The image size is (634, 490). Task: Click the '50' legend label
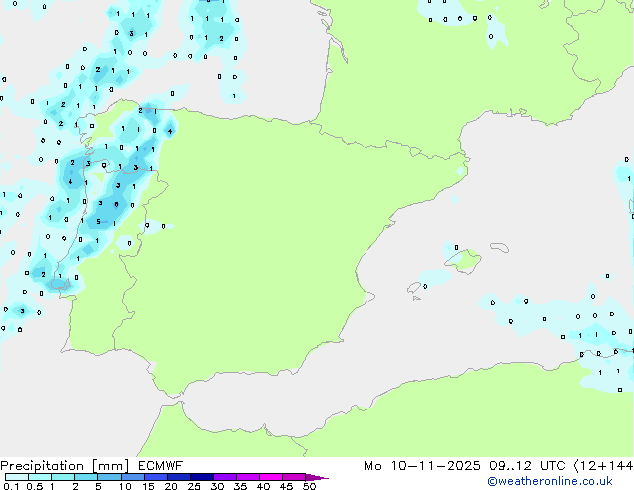coord(309,486)
